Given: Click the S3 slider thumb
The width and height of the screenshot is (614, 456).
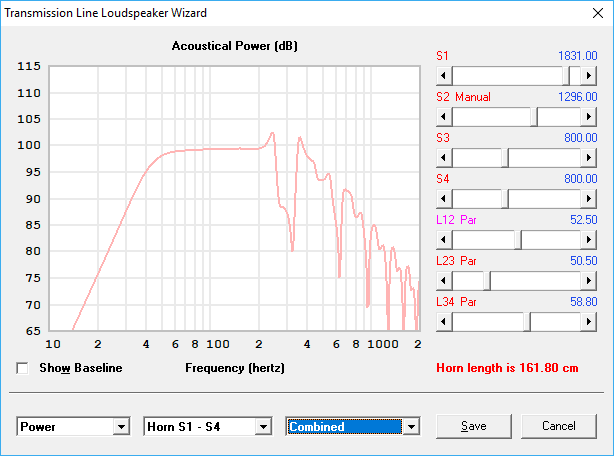Looking at the screenshot, I should click(x=505, y=158).
